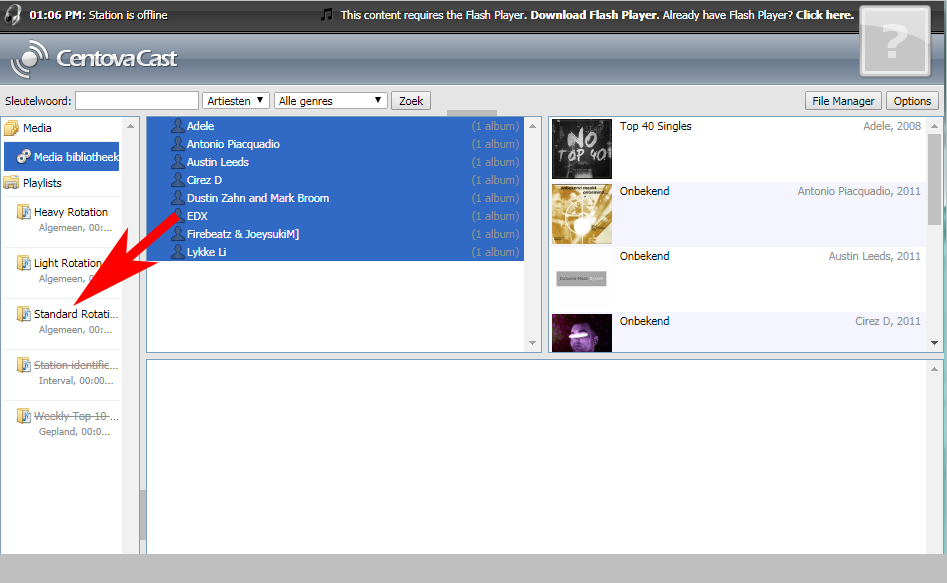
Task: Click the artist icon beside Antonio Piacquadio
Action: click(178, 144)
